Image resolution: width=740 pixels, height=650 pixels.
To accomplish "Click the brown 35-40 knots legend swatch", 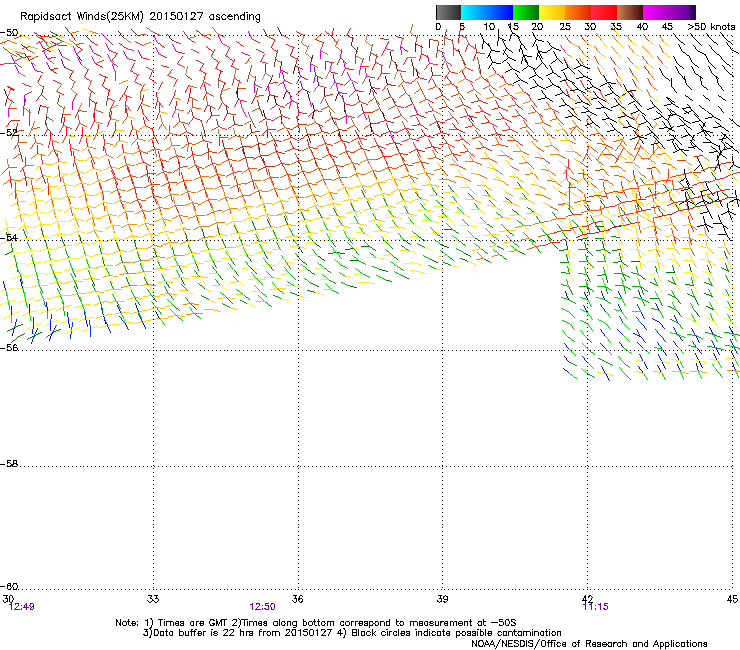I will [x=630, y=12].
